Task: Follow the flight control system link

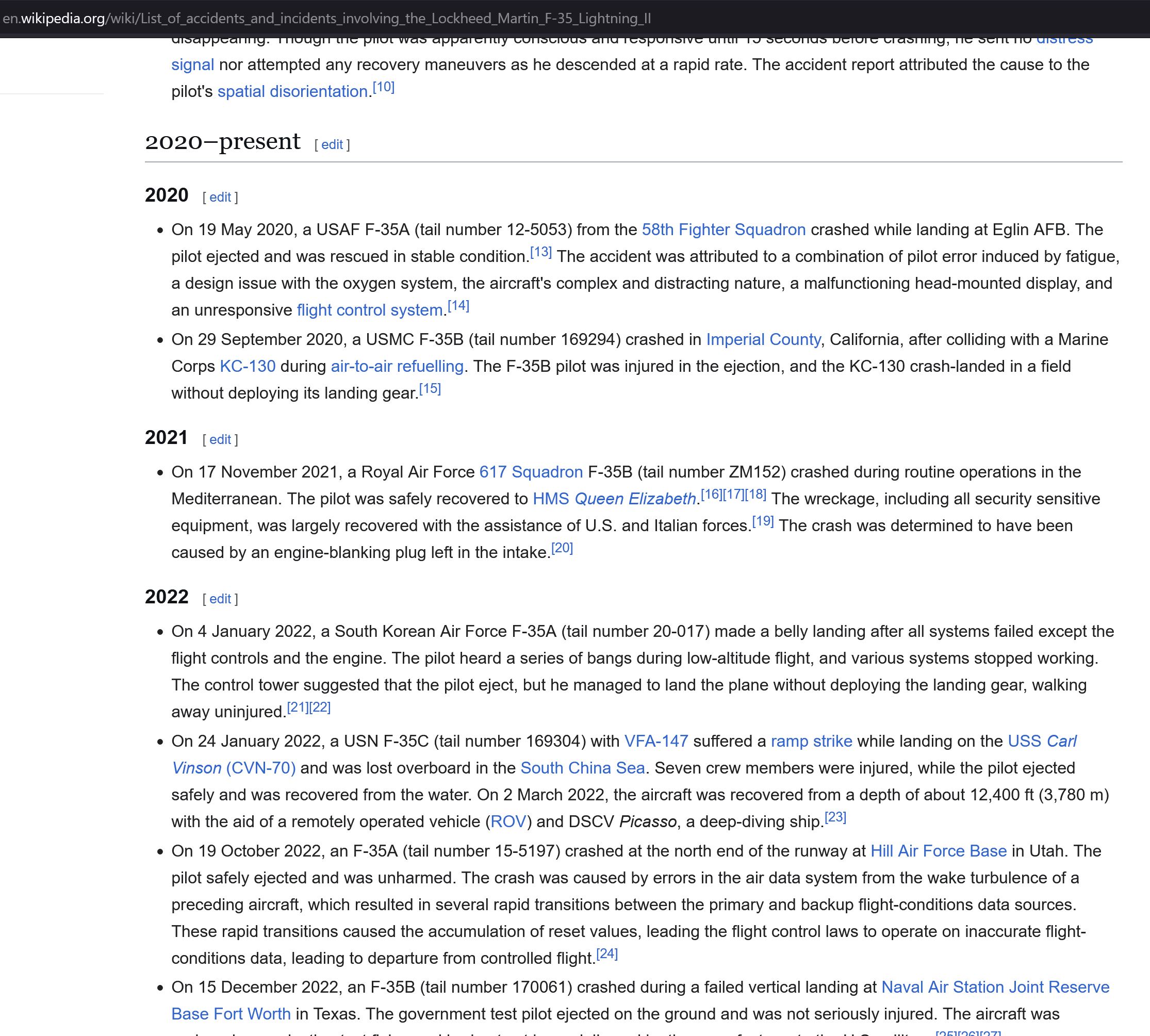Action: (370, 310)
